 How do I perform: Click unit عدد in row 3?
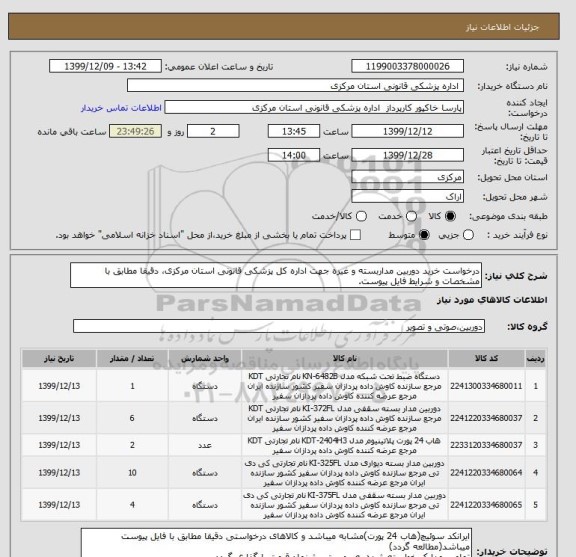205,445
